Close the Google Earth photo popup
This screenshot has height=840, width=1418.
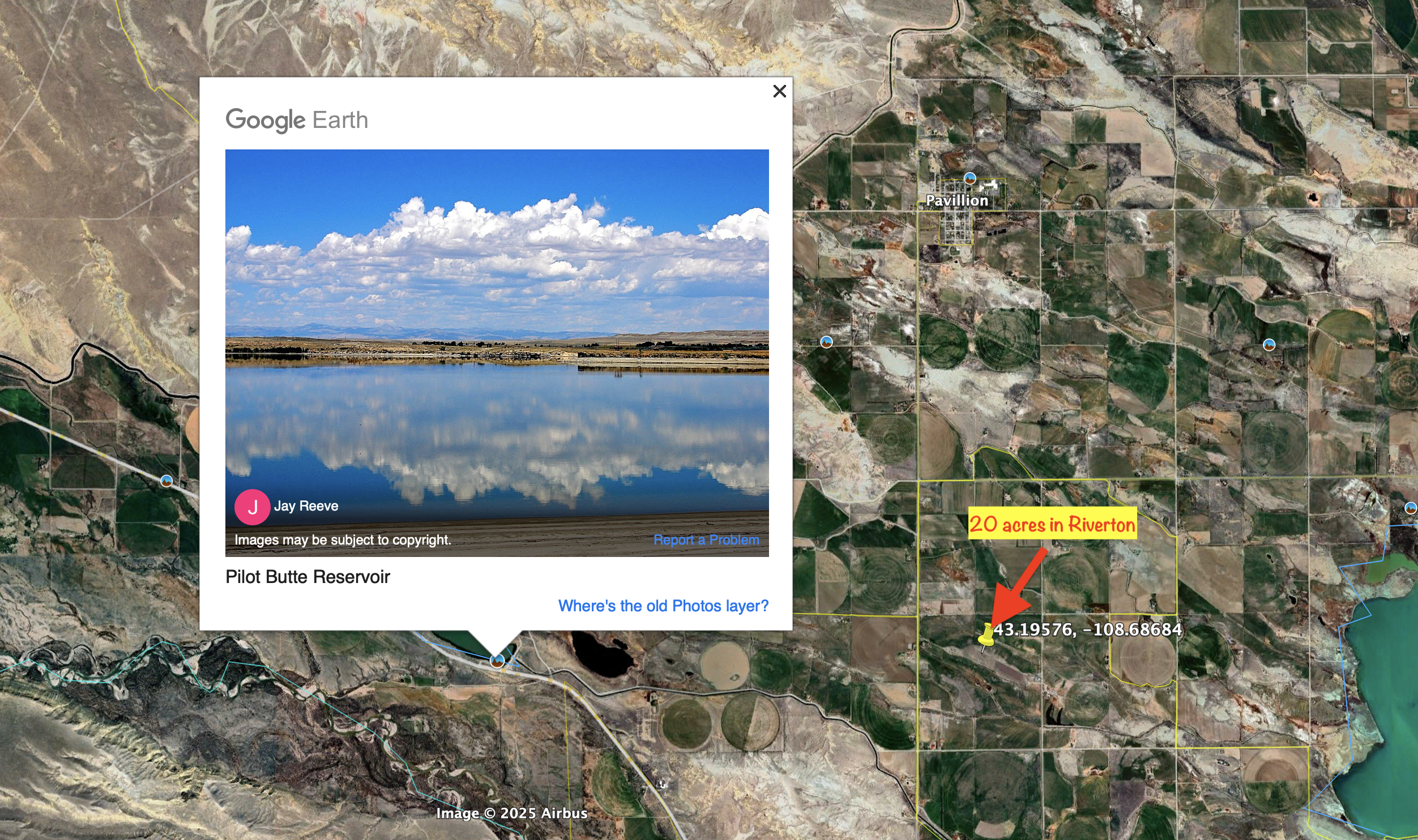(779, 91)
